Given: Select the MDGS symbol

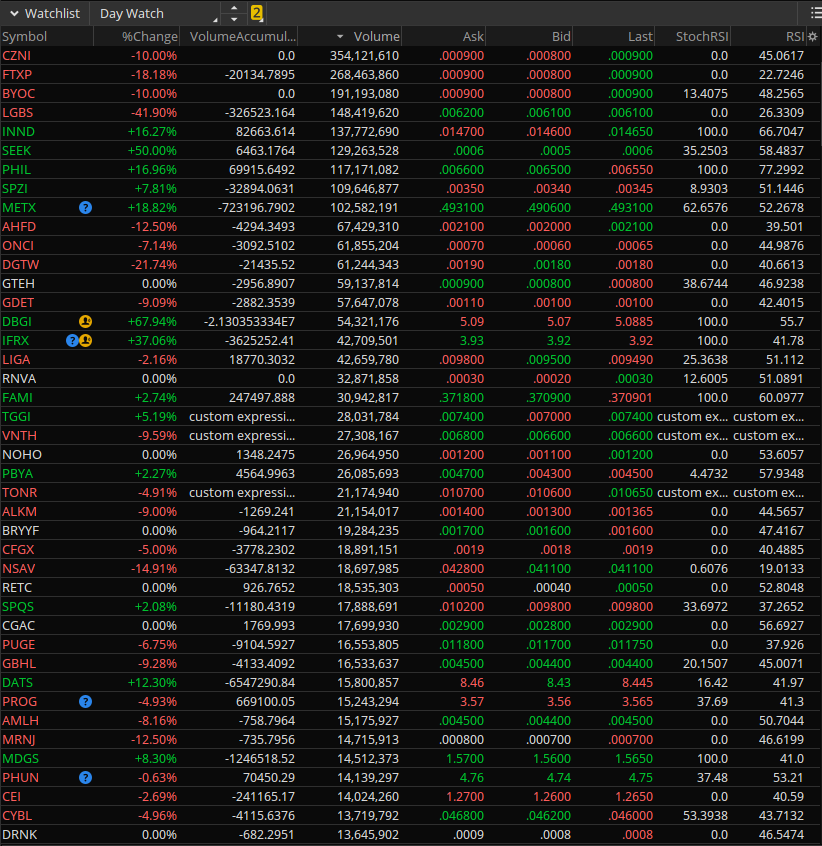Looking at the screenshot, I should click(20, 759).
